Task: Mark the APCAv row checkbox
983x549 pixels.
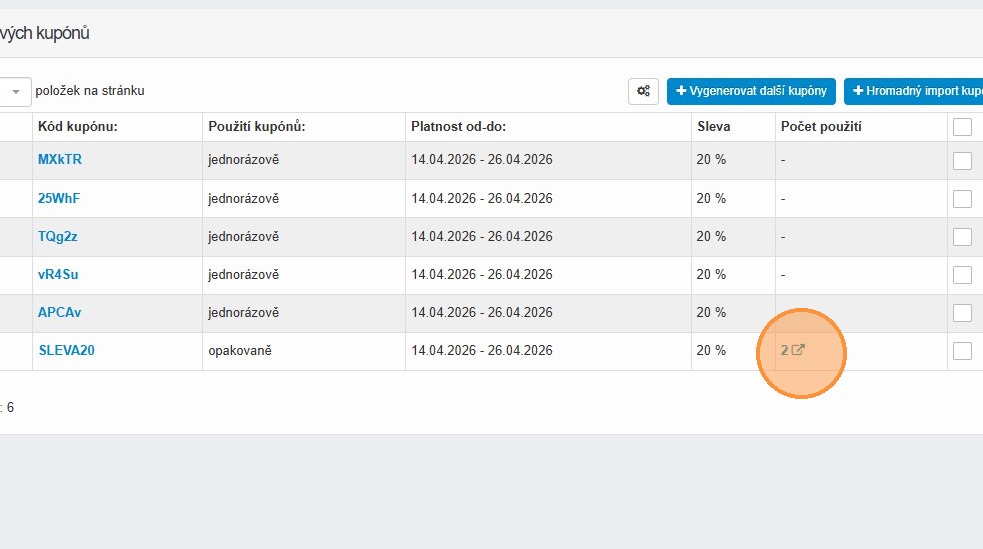Action: (962, 313)
